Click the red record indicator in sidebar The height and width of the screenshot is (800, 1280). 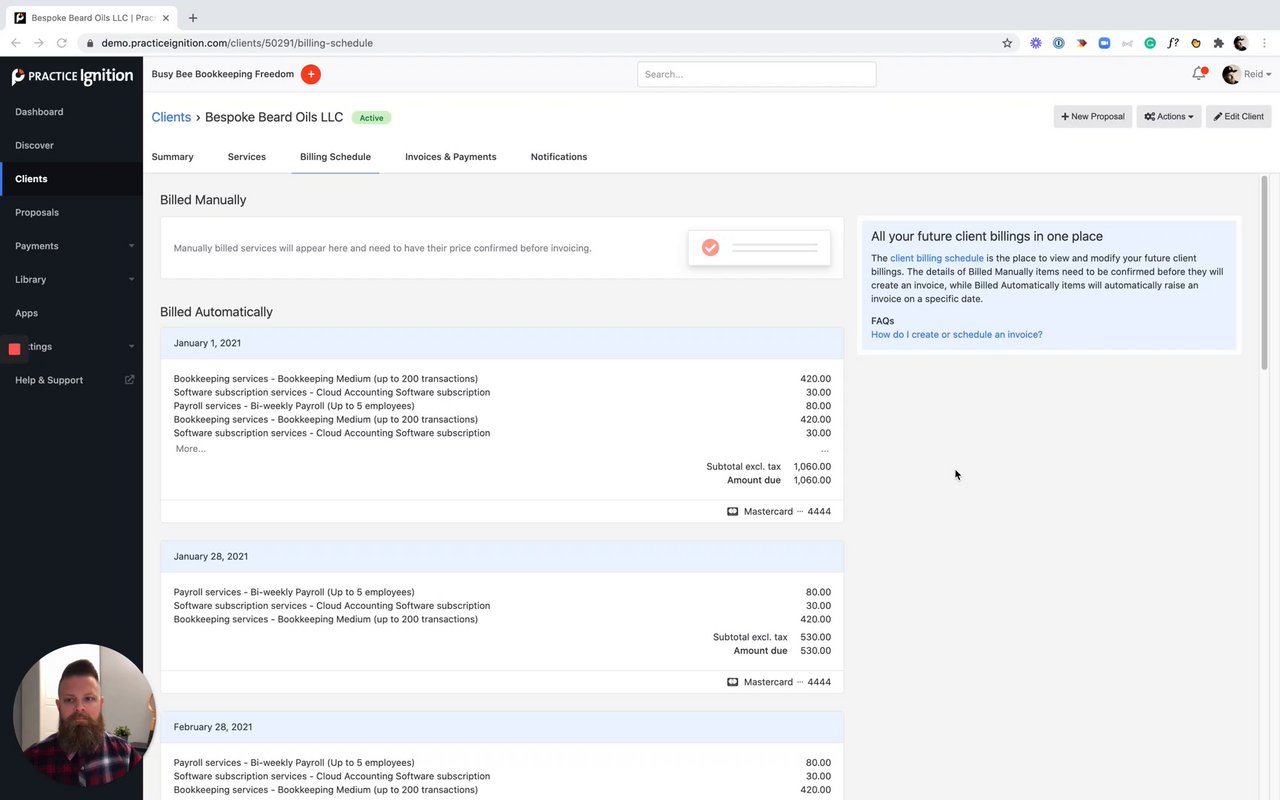coord(14,348)
